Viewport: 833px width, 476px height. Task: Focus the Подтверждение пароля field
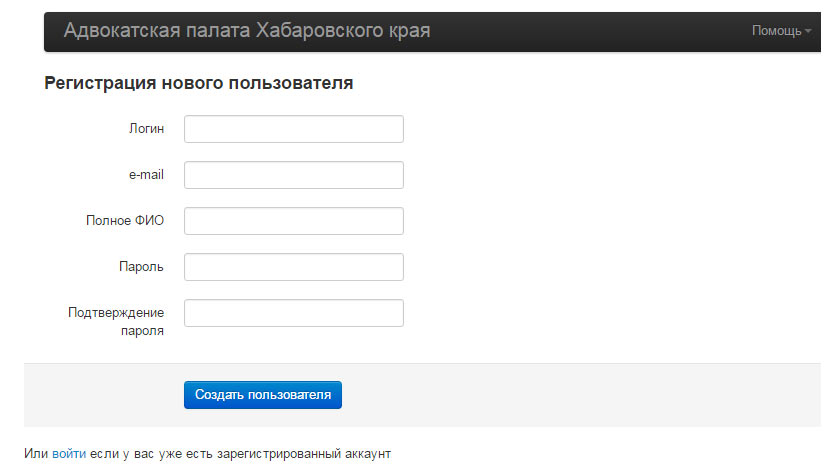[x=294, y=313]
